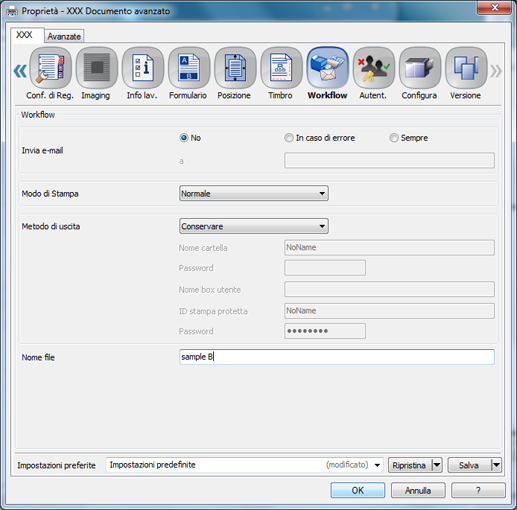Open the Posizione icon
Viewport: 517px width, 510px height.
click(x=235, y=68)
